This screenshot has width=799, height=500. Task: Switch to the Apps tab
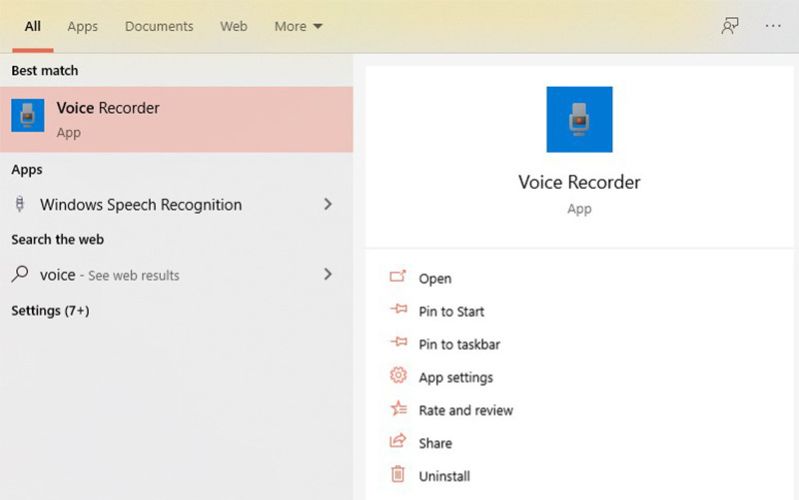[82, 26]
